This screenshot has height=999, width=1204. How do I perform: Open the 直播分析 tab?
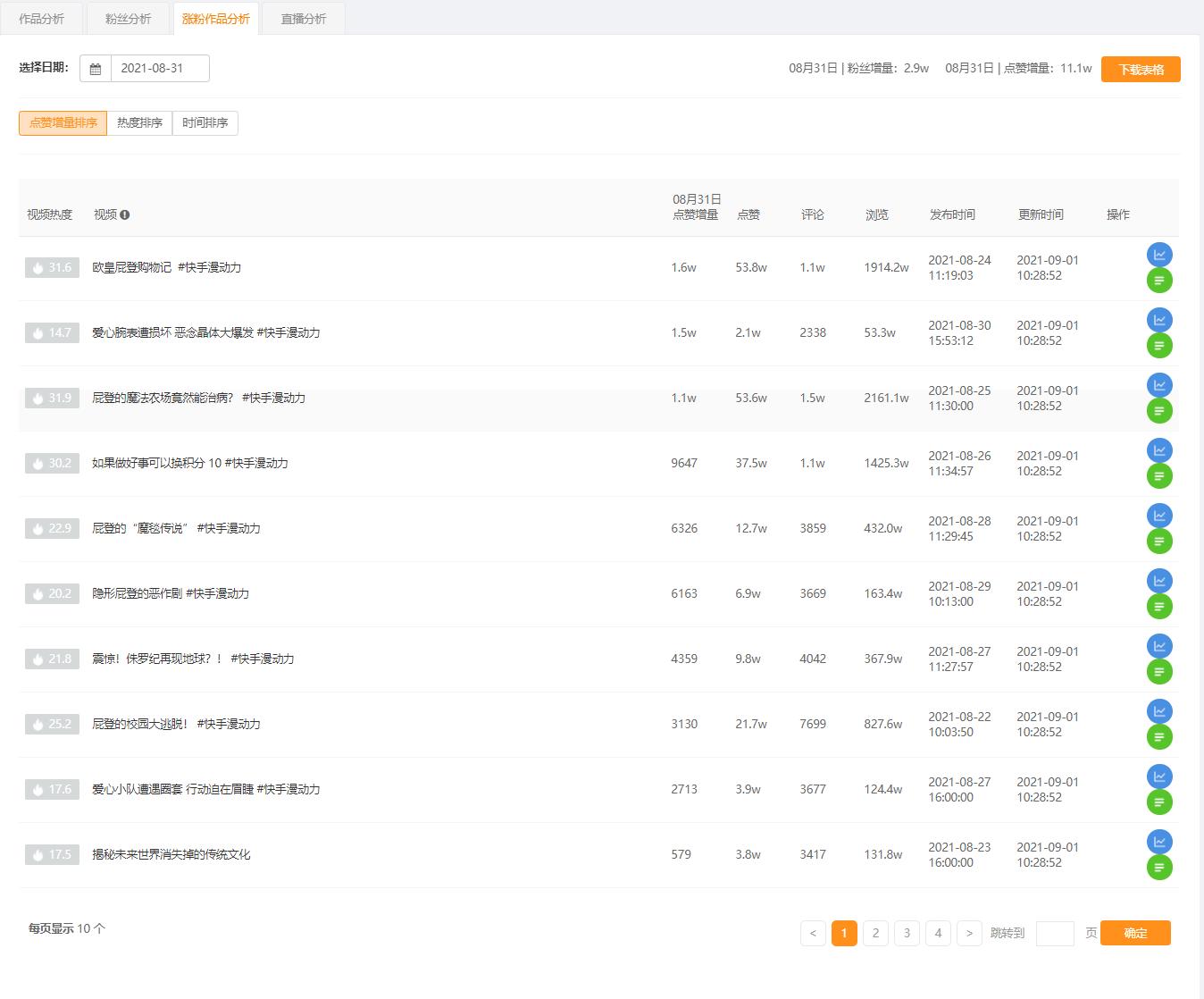(304, 19)
